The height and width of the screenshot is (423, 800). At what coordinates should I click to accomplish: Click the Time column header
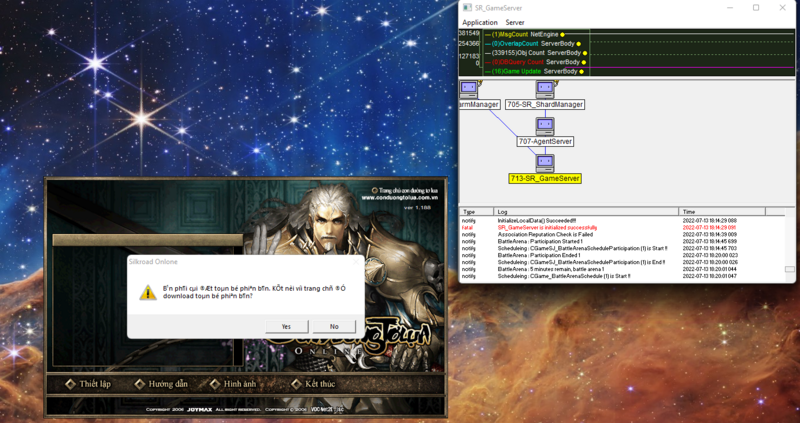[x=721, y=211]
